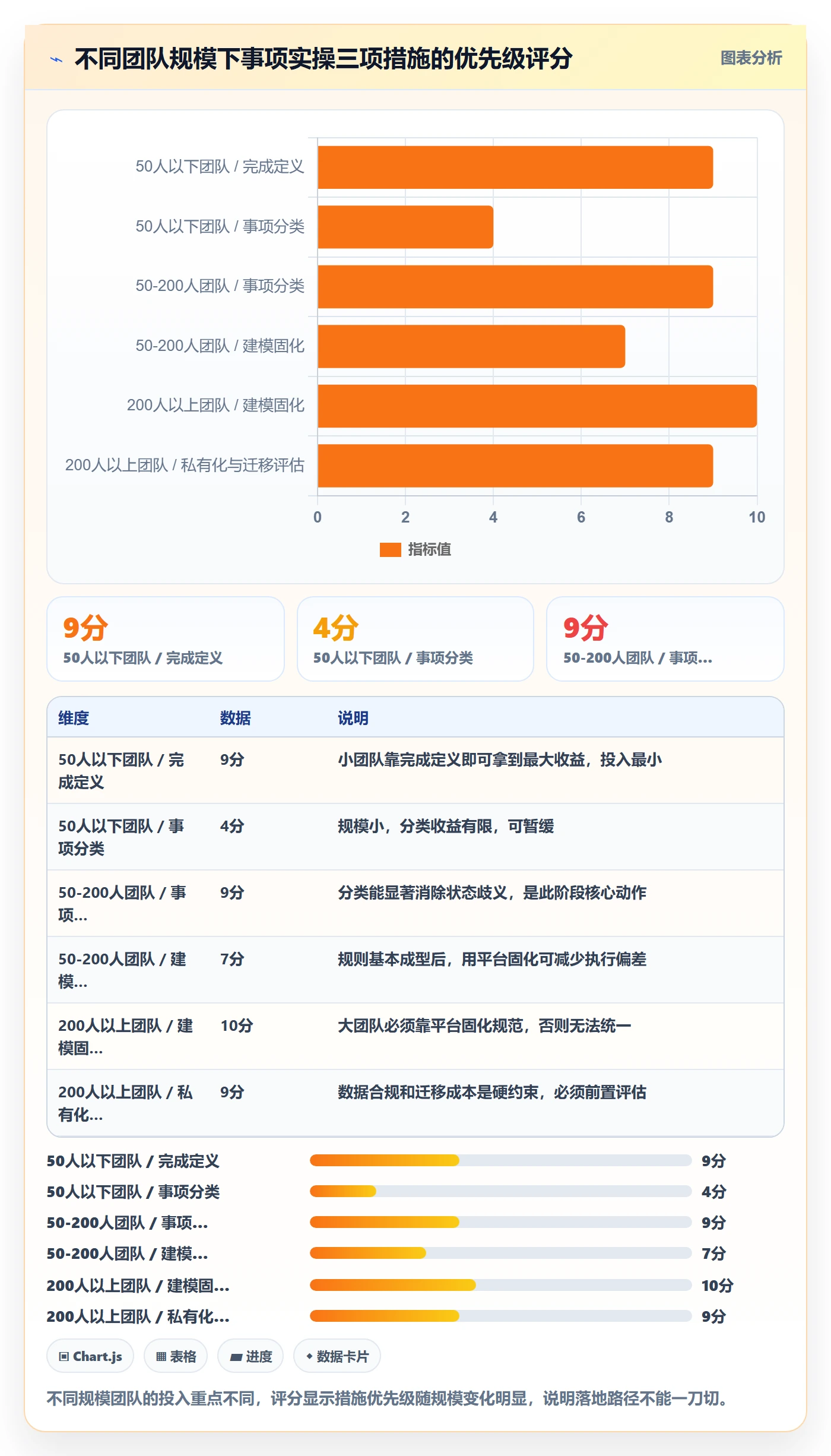Click table text 规模小，分类收益有限，可暂缓
This screenshot has width=831, height=1456.
446,826
